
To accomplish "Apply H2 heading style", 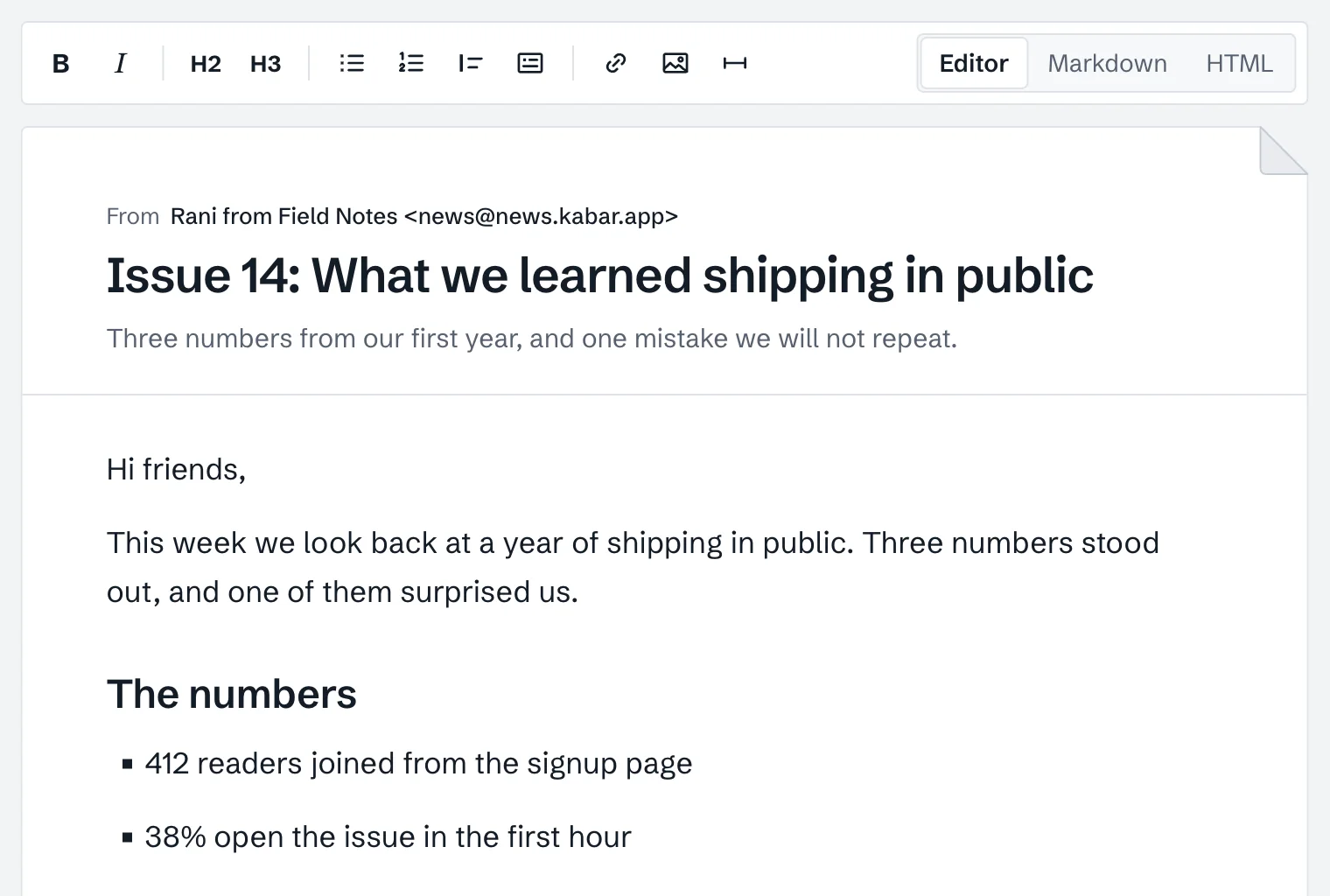I will 206,63.
